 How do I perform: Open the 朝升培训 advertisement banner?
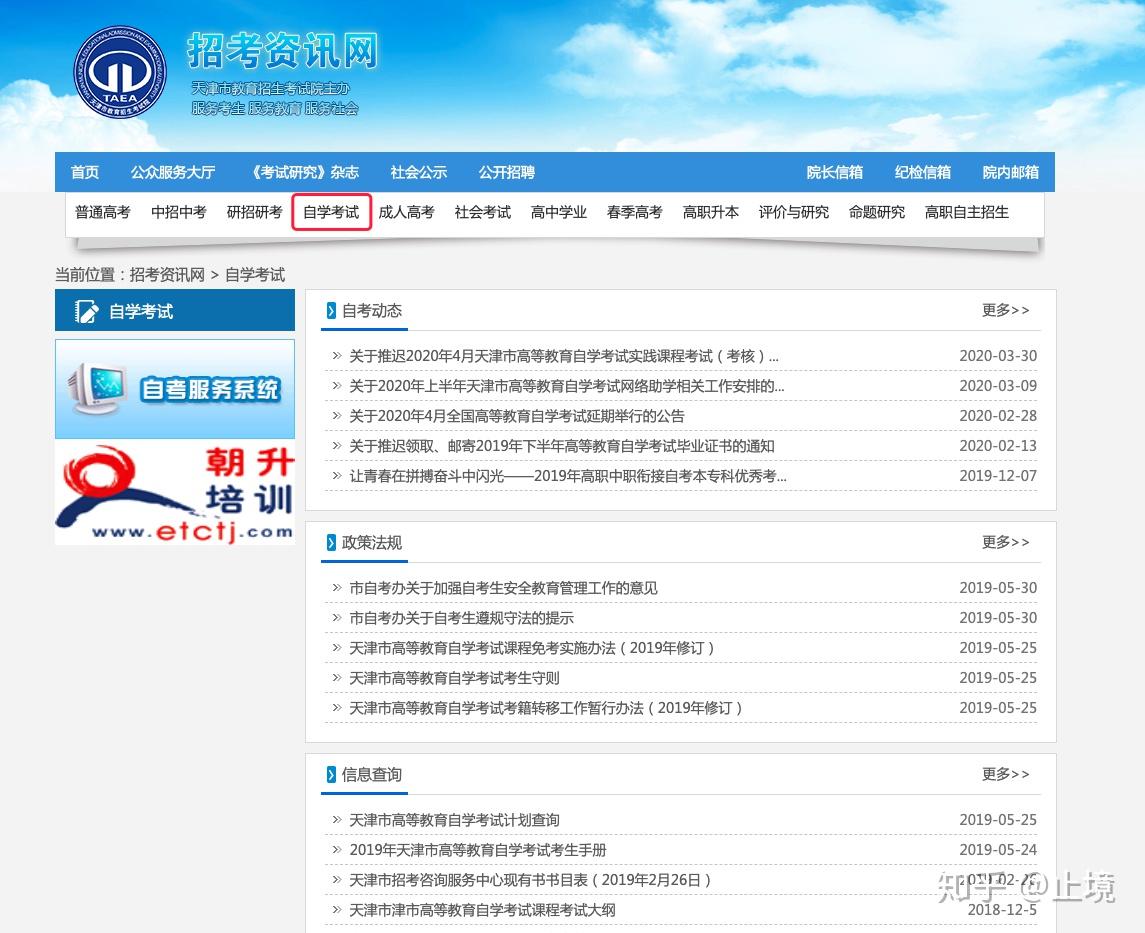coord(175,493)
